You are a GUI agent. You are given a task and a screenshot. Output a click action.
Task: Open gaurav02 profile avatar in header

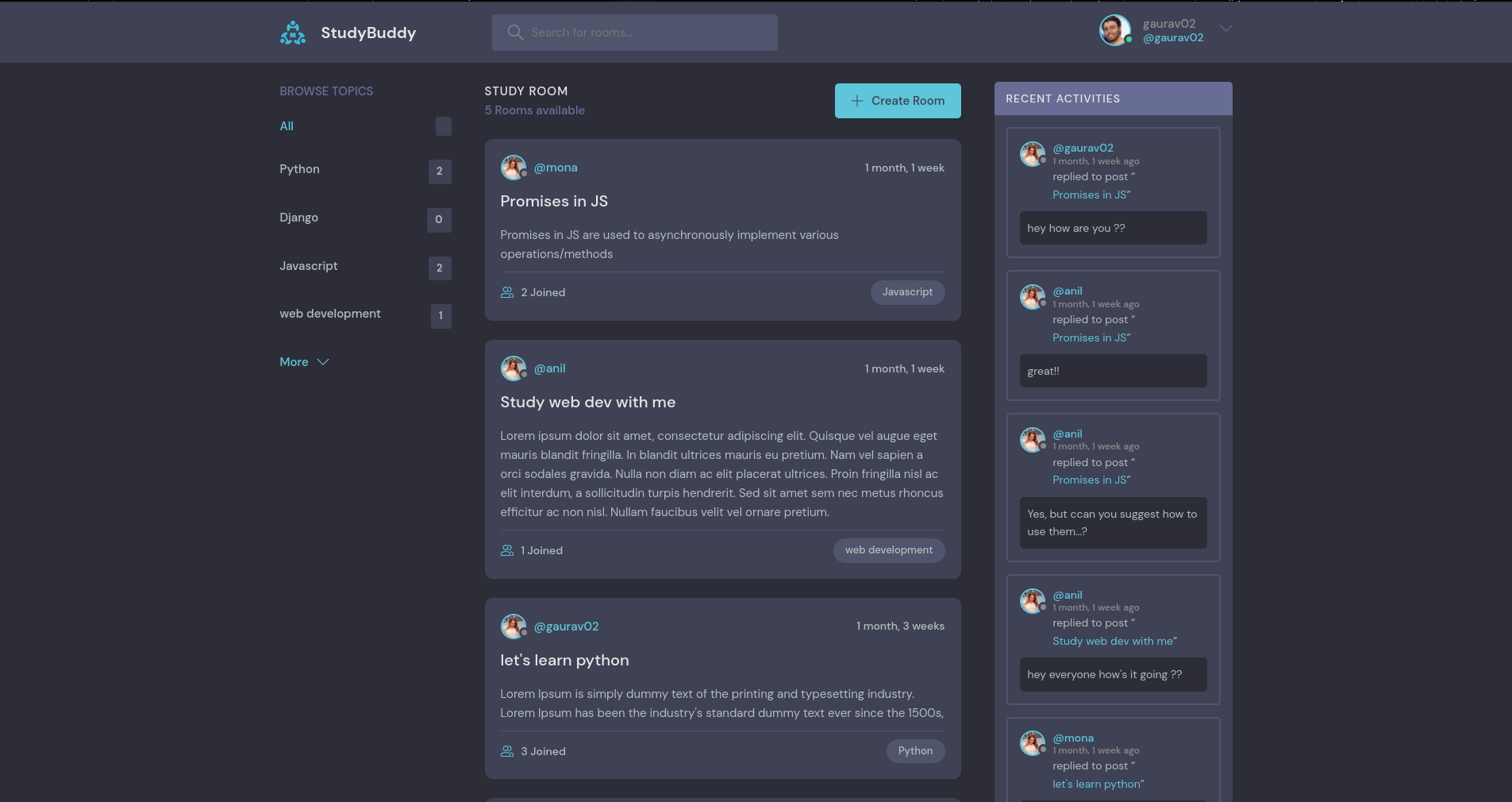[1114, 30]
